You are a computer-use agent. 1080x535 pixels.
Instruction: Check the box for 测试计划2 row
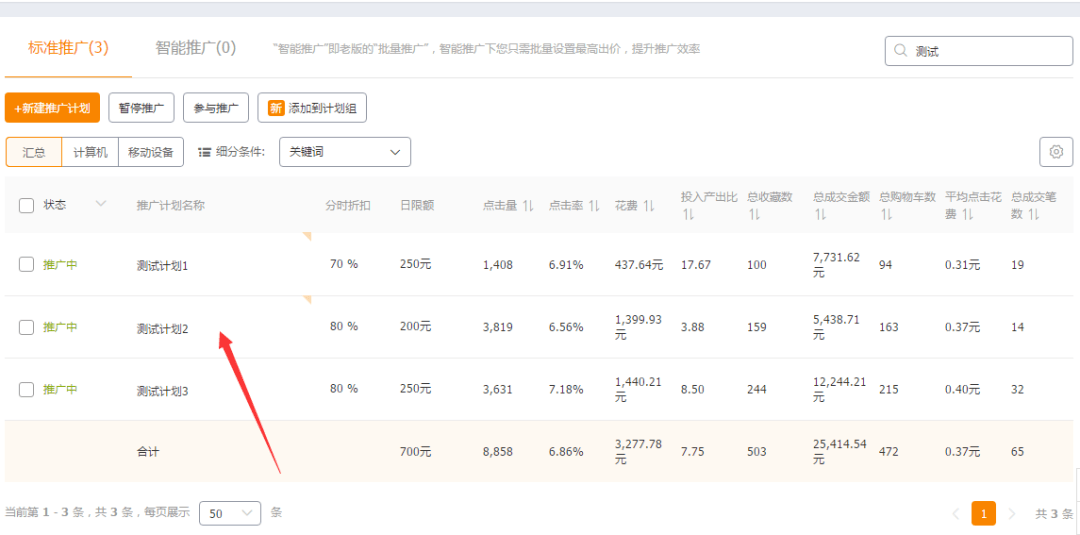(27, 327)
